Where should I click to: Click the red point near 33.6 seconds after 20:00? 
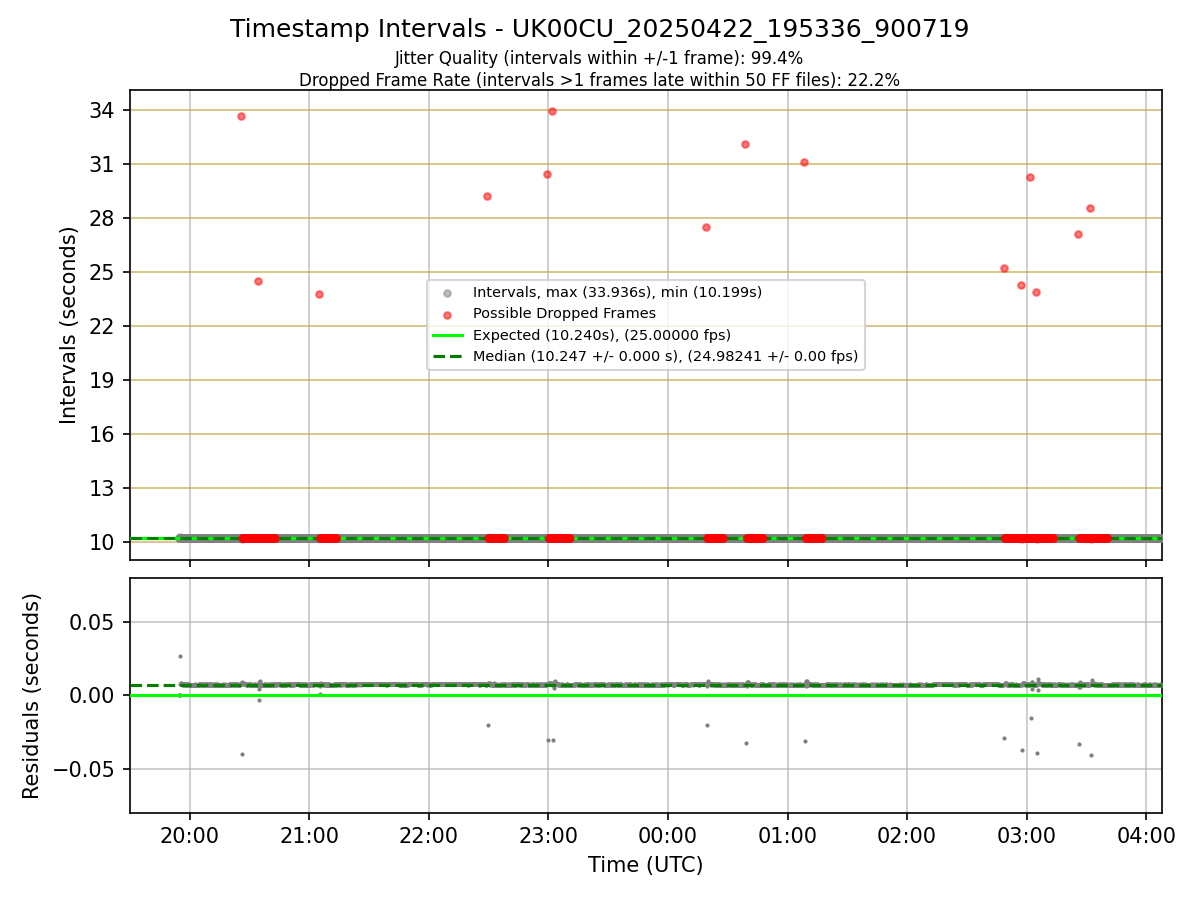[x=241, y=116]
